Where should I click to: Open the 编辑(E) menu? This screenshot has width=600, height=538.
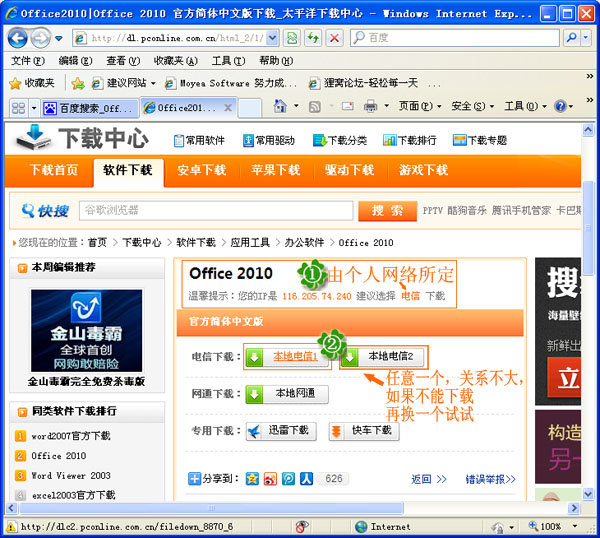(75, 61)
